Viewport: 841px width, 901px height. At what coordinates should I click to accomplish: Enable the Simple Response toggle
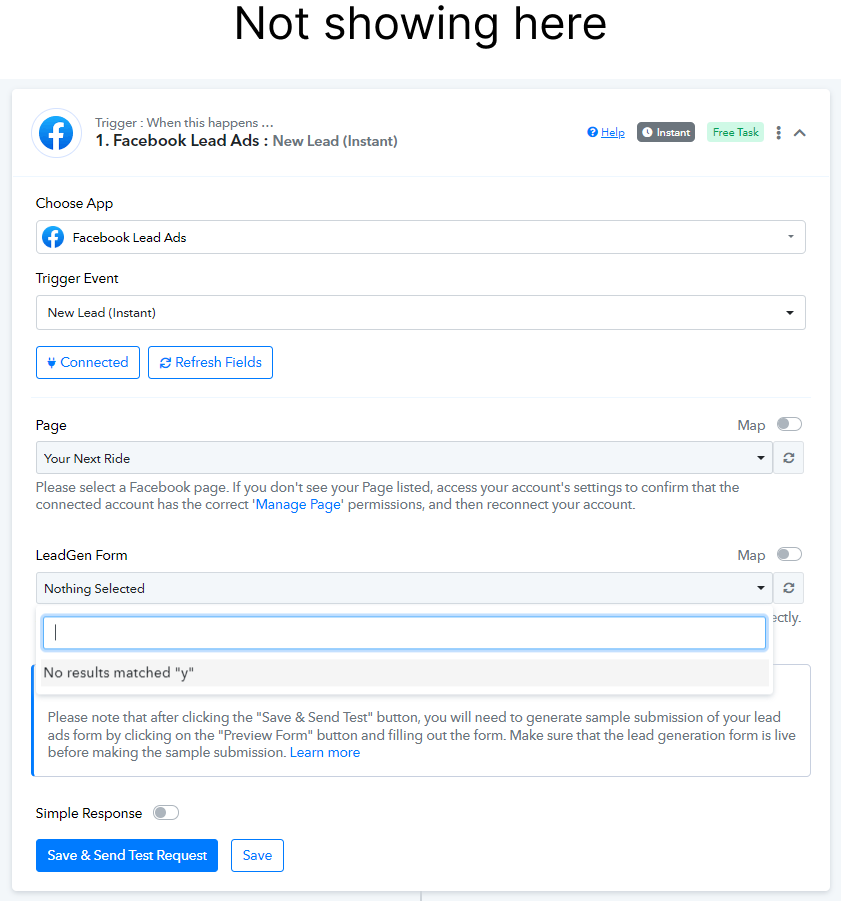click(166, 813)
